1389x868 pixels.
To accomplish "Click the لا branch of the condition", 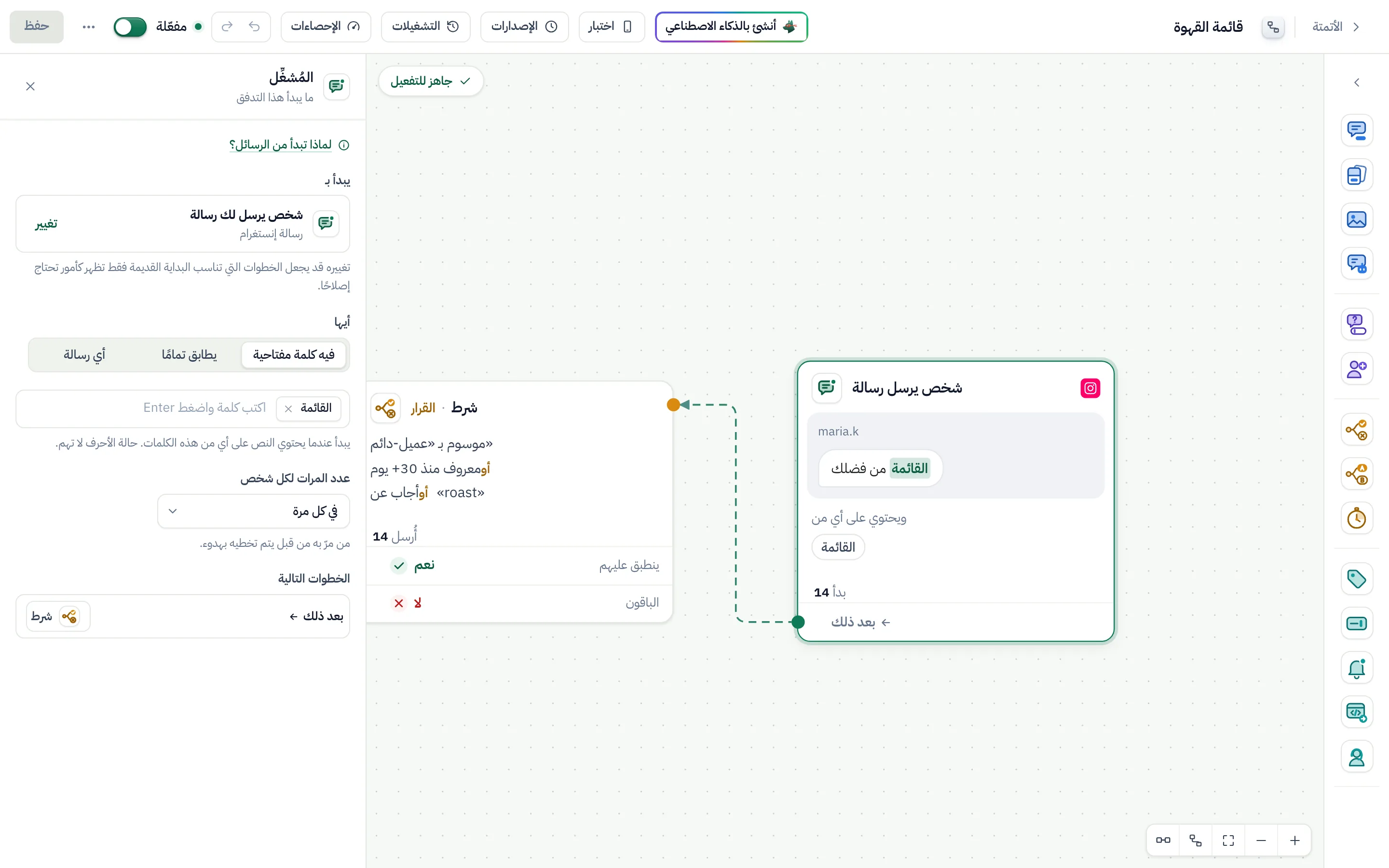I will [x=519, y=603].
